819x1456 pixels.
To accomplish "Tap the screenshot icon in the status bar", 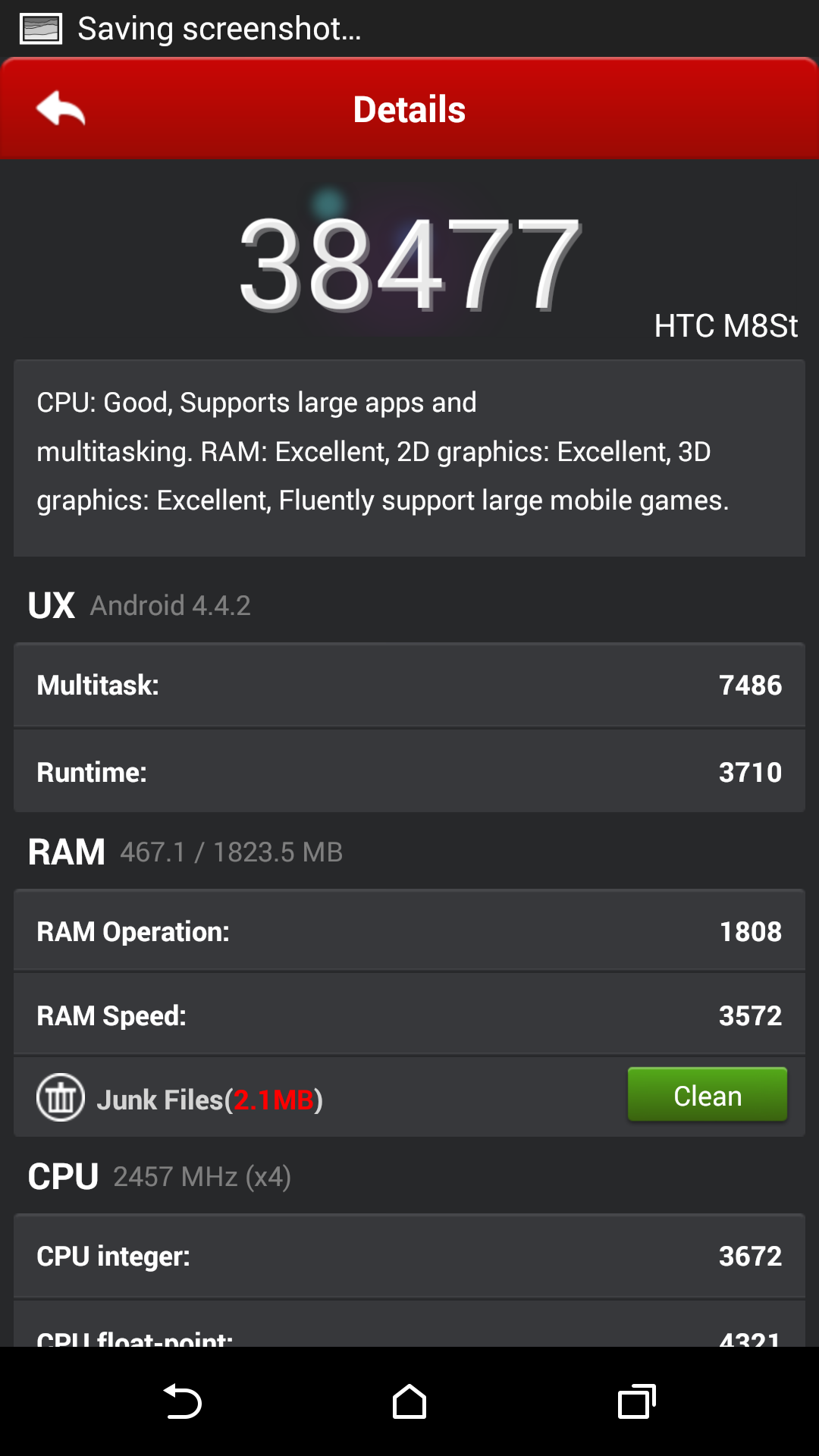I will tap(41, 29).
